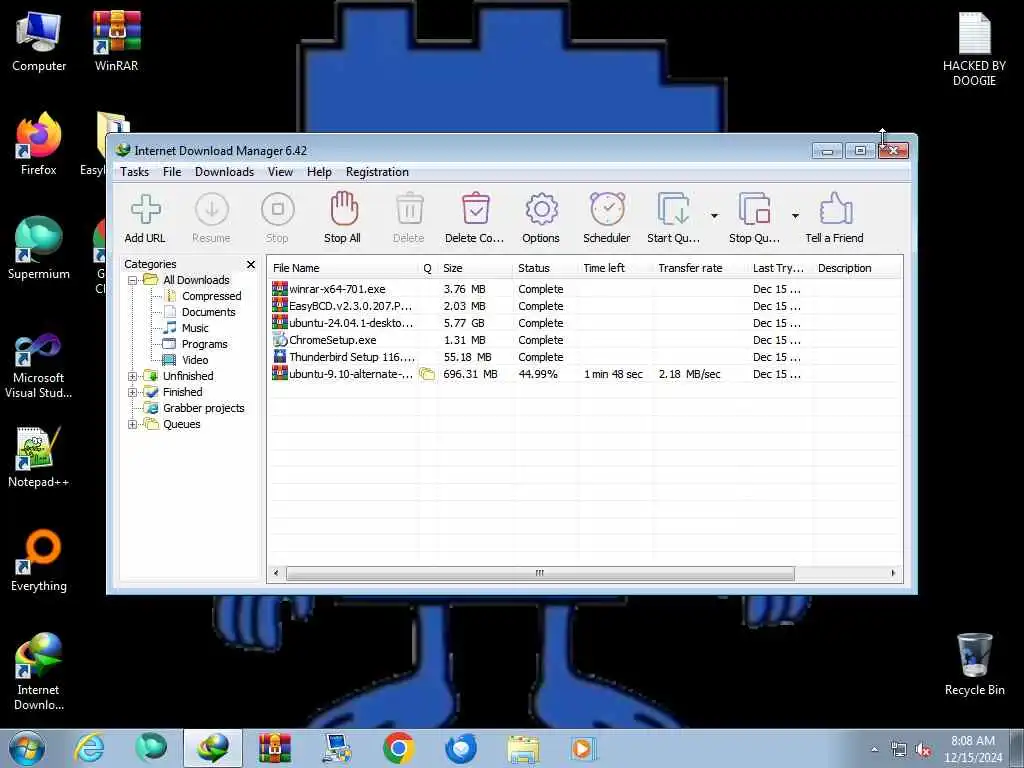The height and width of the screenshot is (768, 1024).
Task: Open Options via the gear icon
Action: pyautogui.click(x=541, y=210)
